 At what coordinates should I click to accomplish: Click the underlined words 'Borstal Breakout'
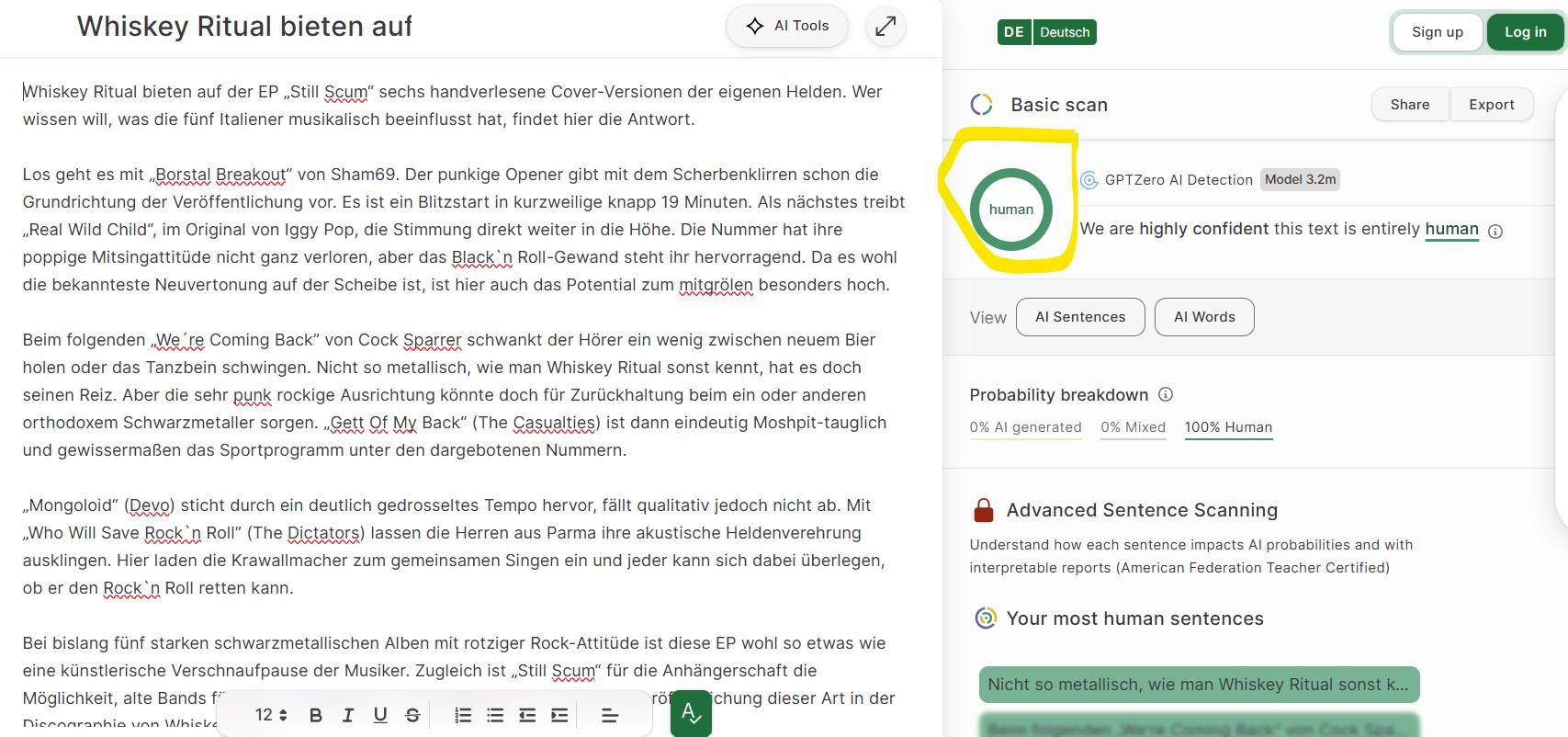pyautogui.click(x=220, y=175)
